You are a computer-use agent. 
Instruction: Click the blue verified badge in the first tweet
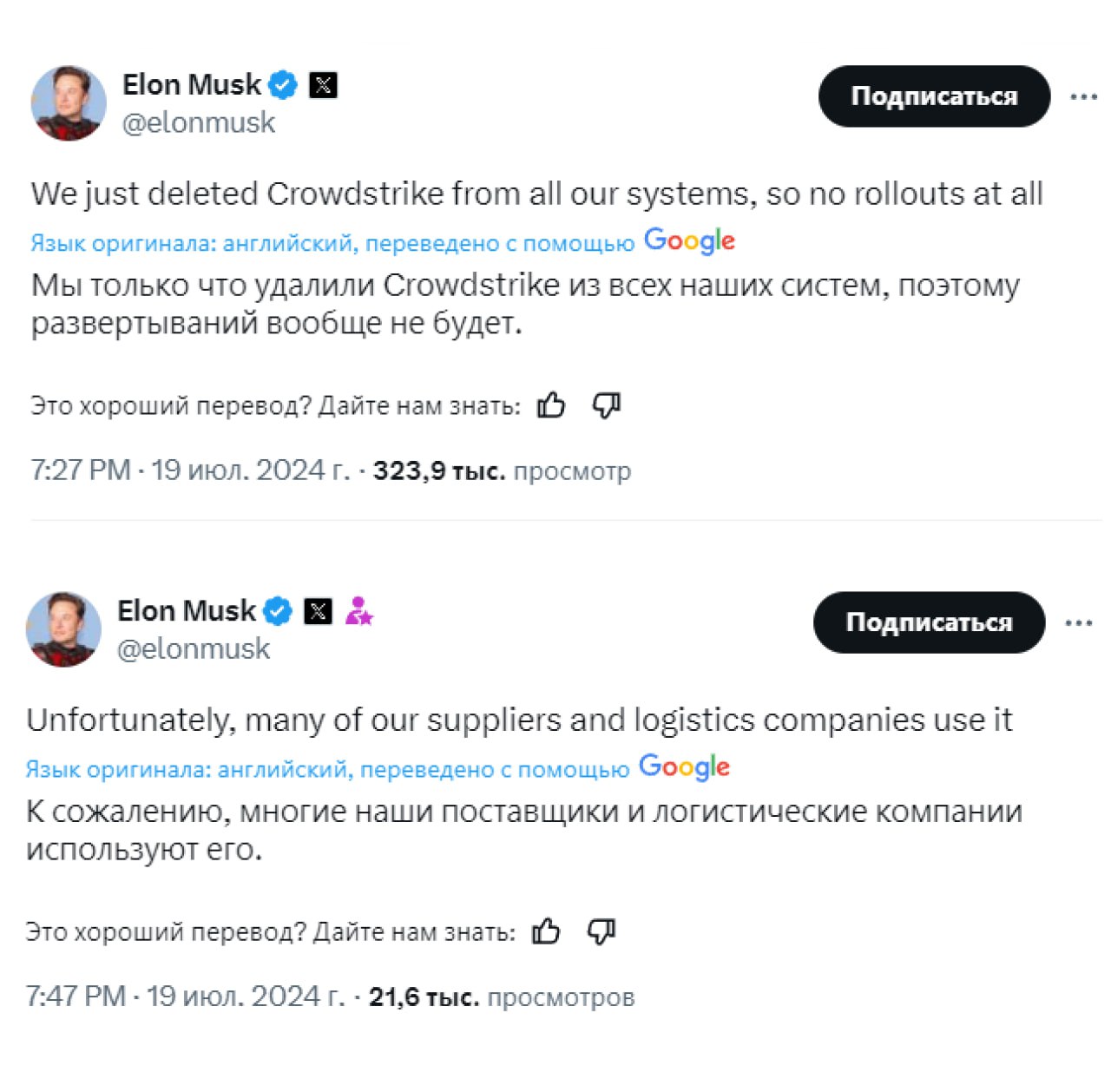pyautogui.click(x=282, y=85)
